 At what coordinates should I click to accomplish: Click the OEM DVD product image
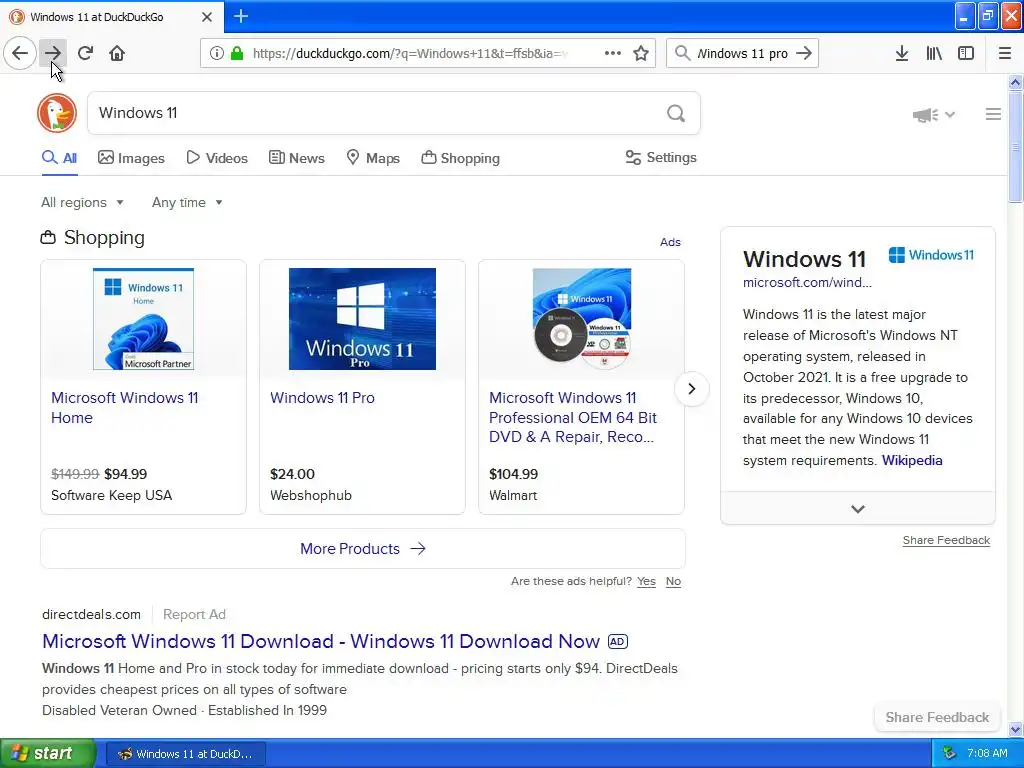click(582, 319)
